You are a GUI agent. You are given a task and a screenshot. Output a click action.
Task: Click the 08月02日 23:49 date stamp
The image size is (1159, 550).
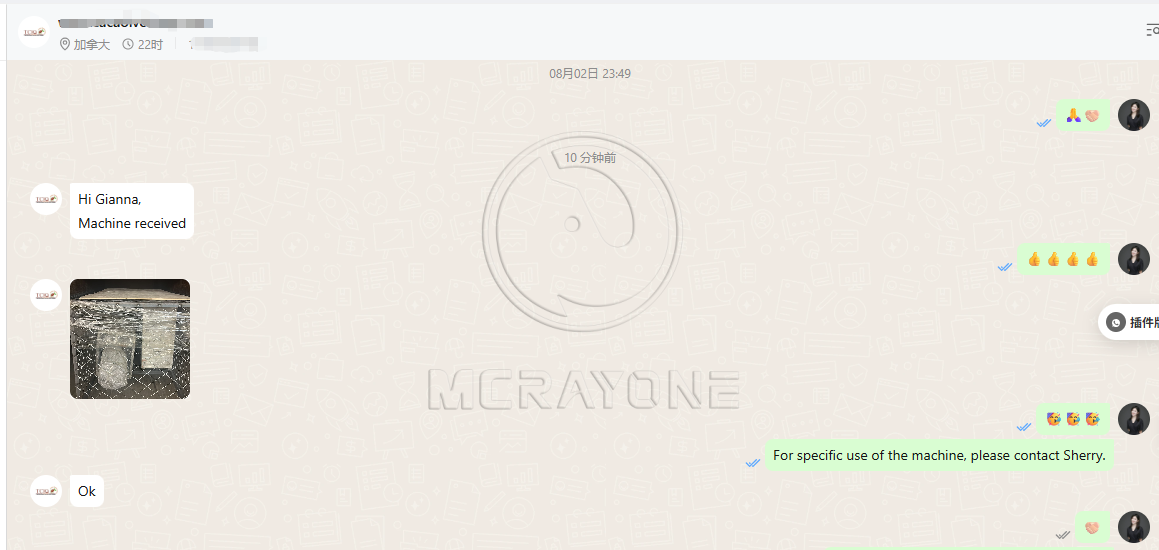click(x=590, y=74)
